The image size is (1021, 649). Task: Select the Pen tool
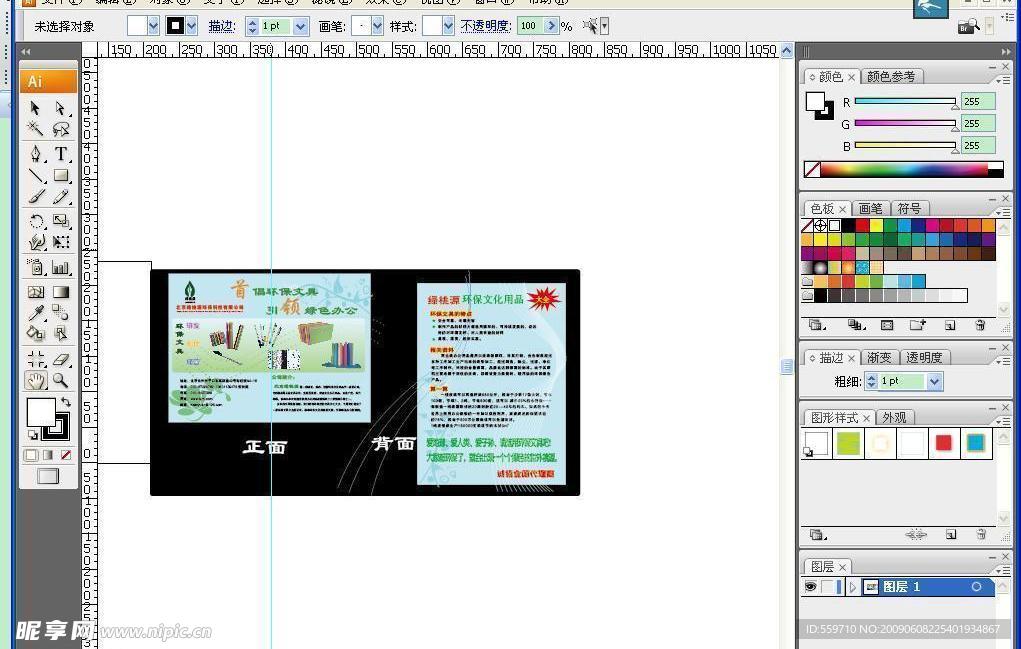coord(36,154)
